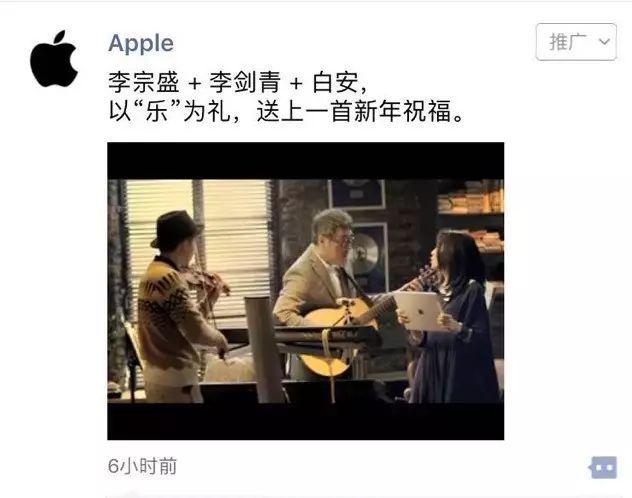Select the text line 李宗盛 + 李剑青 + 白安
This screenshot has width=632, height=498.
tap(239, 82)
